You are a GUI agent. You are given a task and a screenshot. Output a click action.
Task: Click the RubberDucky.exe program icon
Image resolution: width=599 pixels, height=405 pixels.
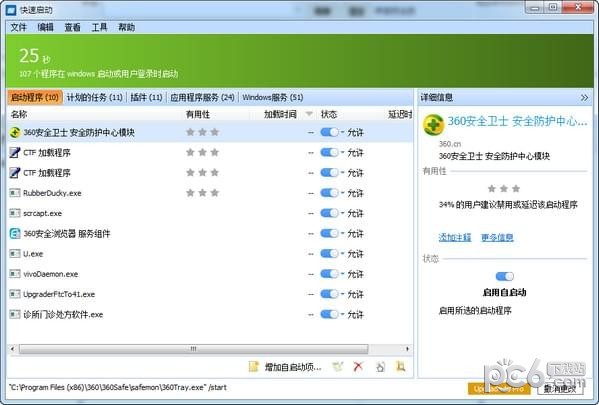pos(15,193)
